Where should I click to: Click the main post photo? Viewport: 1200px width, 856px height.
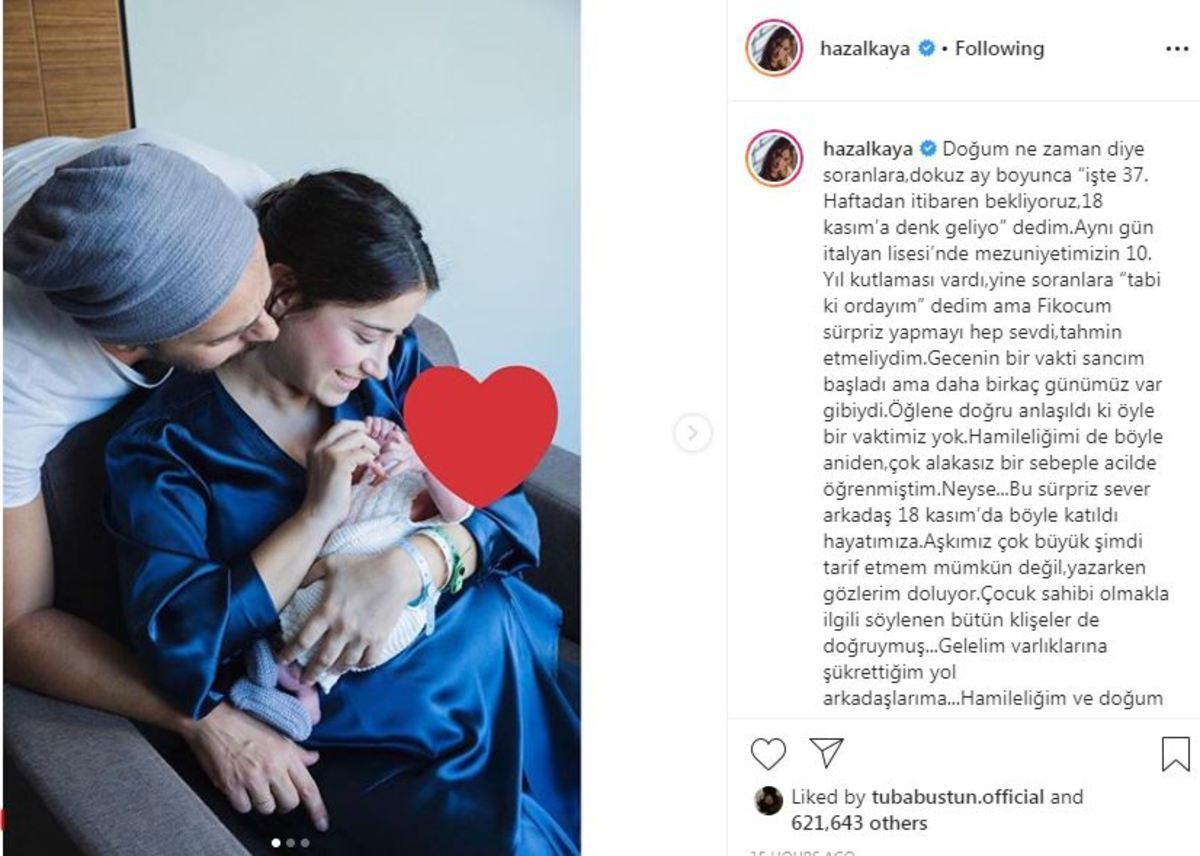coord(292,428)
